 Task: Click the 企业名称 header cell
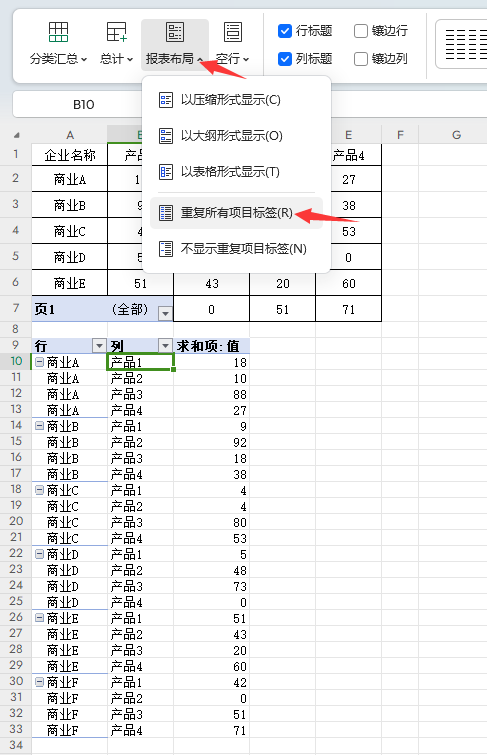click(x=70, y=155)
